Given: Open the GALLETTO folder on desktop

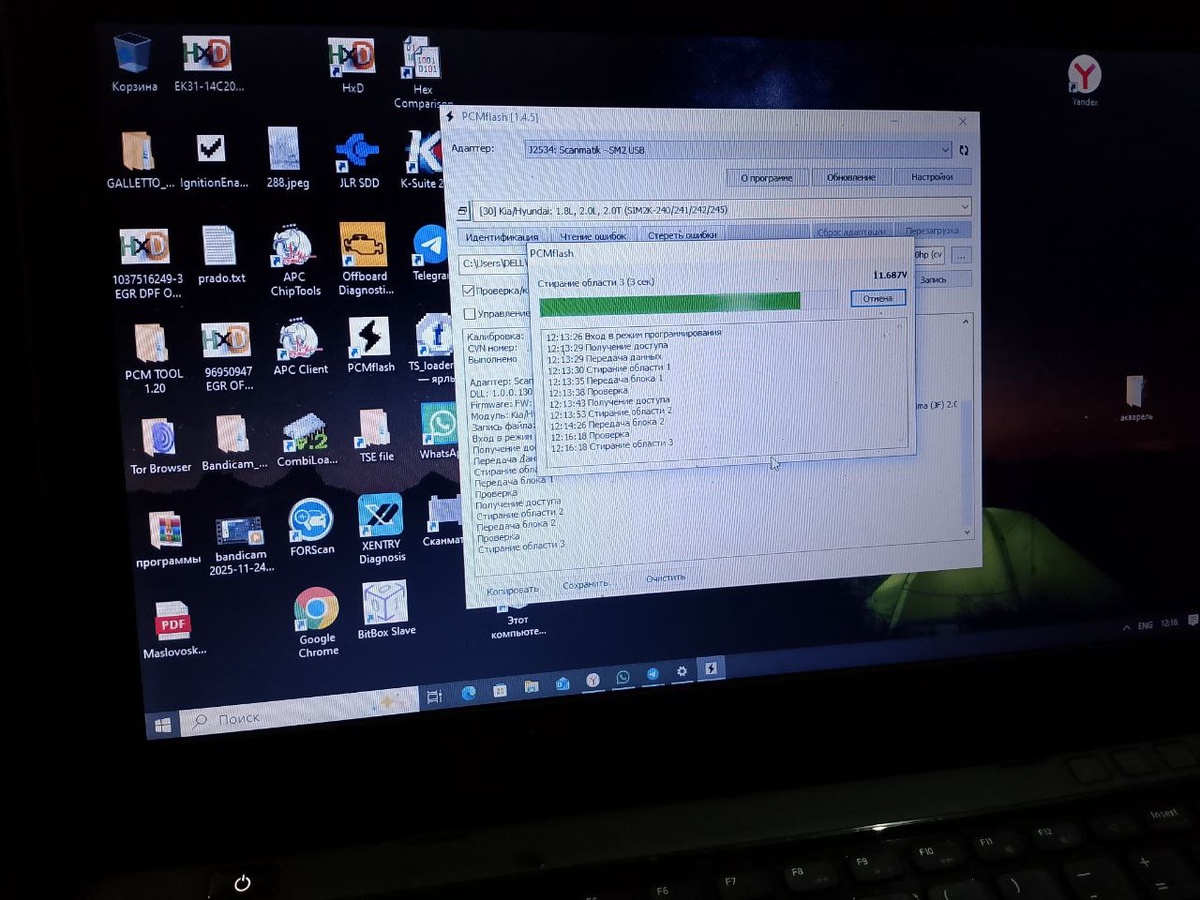Looking at the screenshot, I should pos(139,160).
